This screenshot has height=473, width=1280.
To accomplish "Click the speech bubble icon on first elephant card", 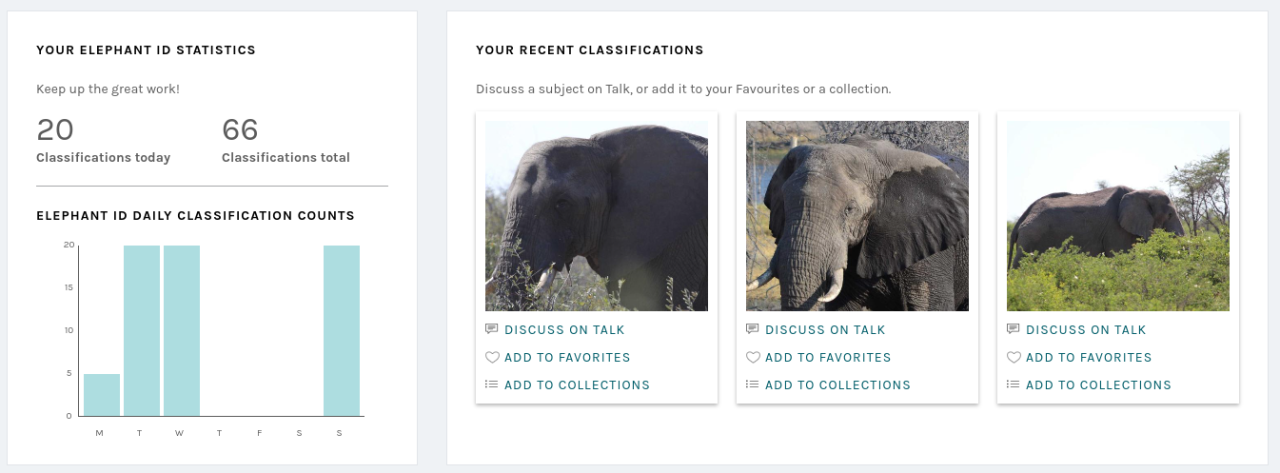I will tap(491, 329).
